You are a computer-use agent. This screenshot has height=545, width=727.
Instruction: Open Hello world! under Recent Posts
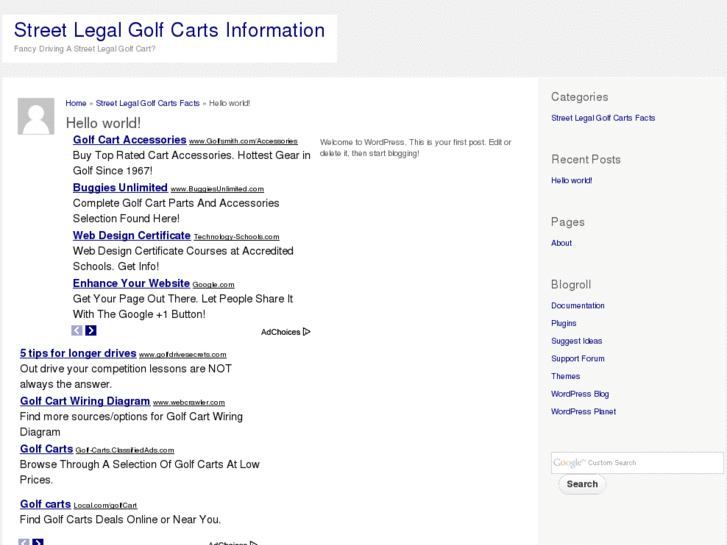[x=571, y=180]
